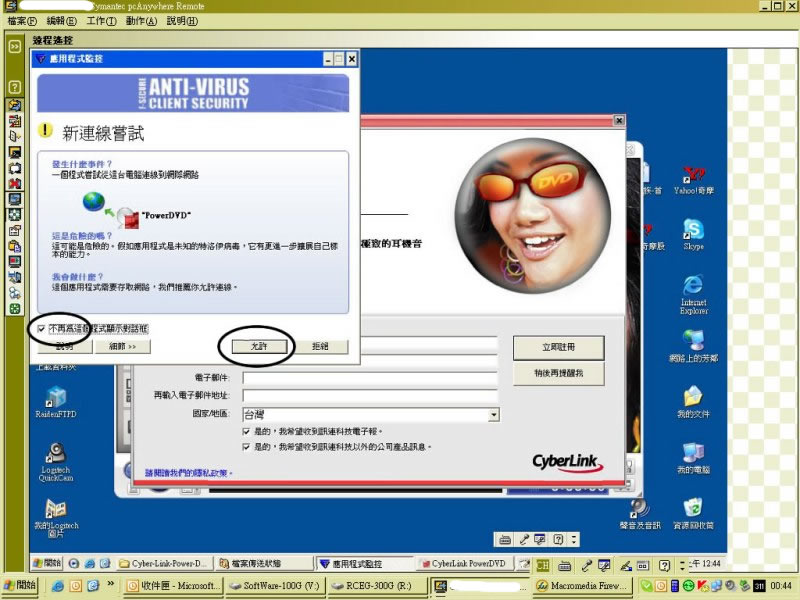The image size is (800, 600).
Task: Click the local system tray clock showing 00:44
Action: 781,586
